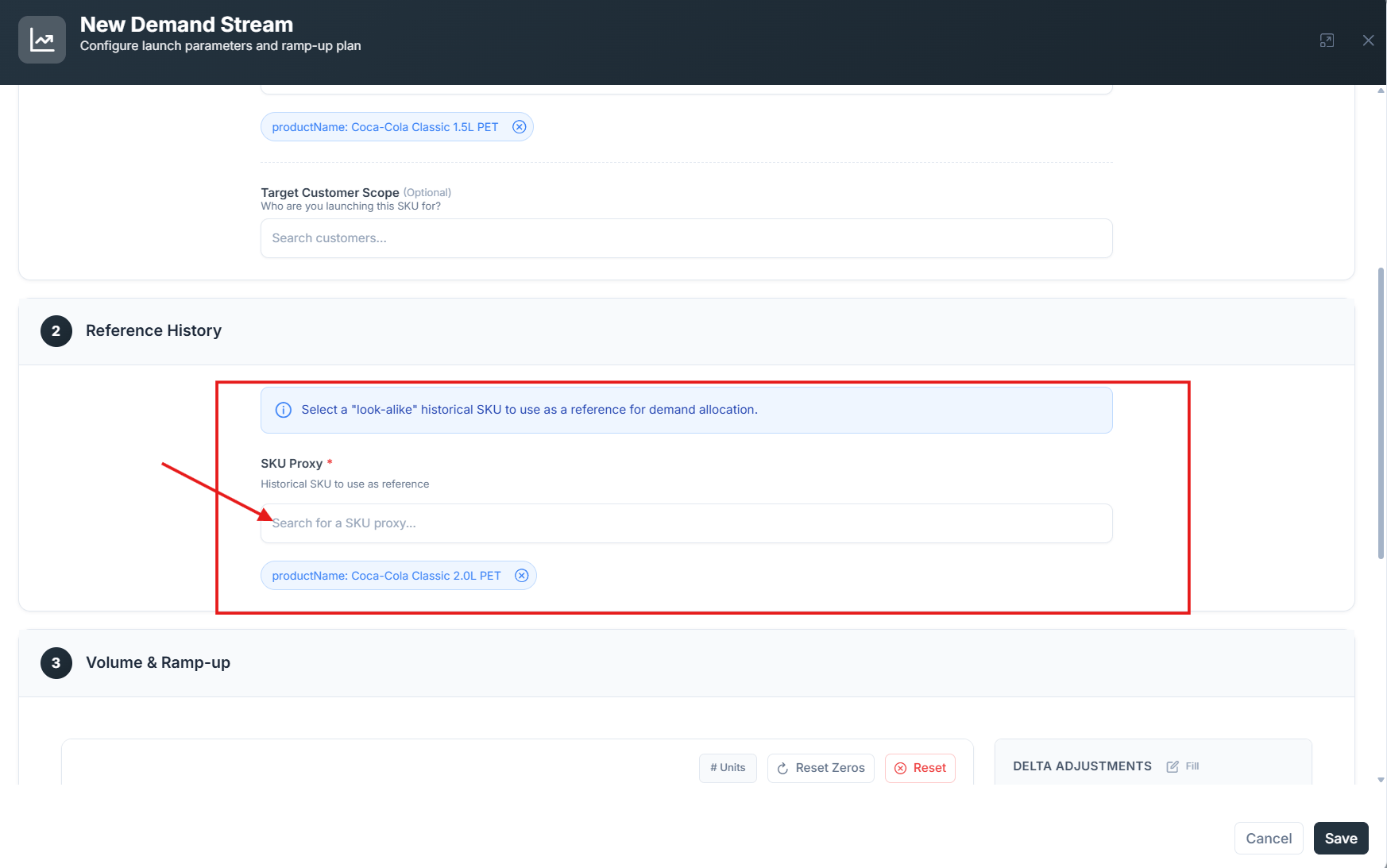The image size is (1387, 868).
Task: Click the info icon in look-alike notice
Action: [283, 410]
